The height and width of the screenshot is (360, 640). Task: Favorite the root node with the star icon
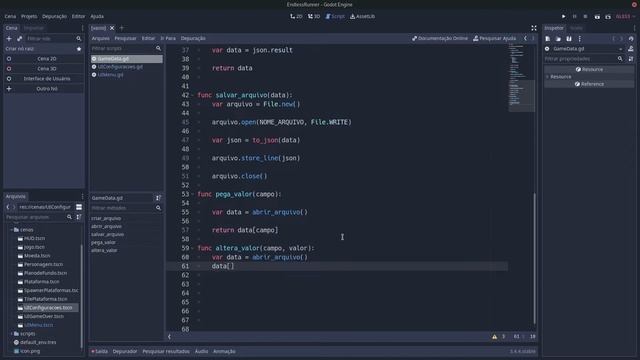click(x=79, y=49)
